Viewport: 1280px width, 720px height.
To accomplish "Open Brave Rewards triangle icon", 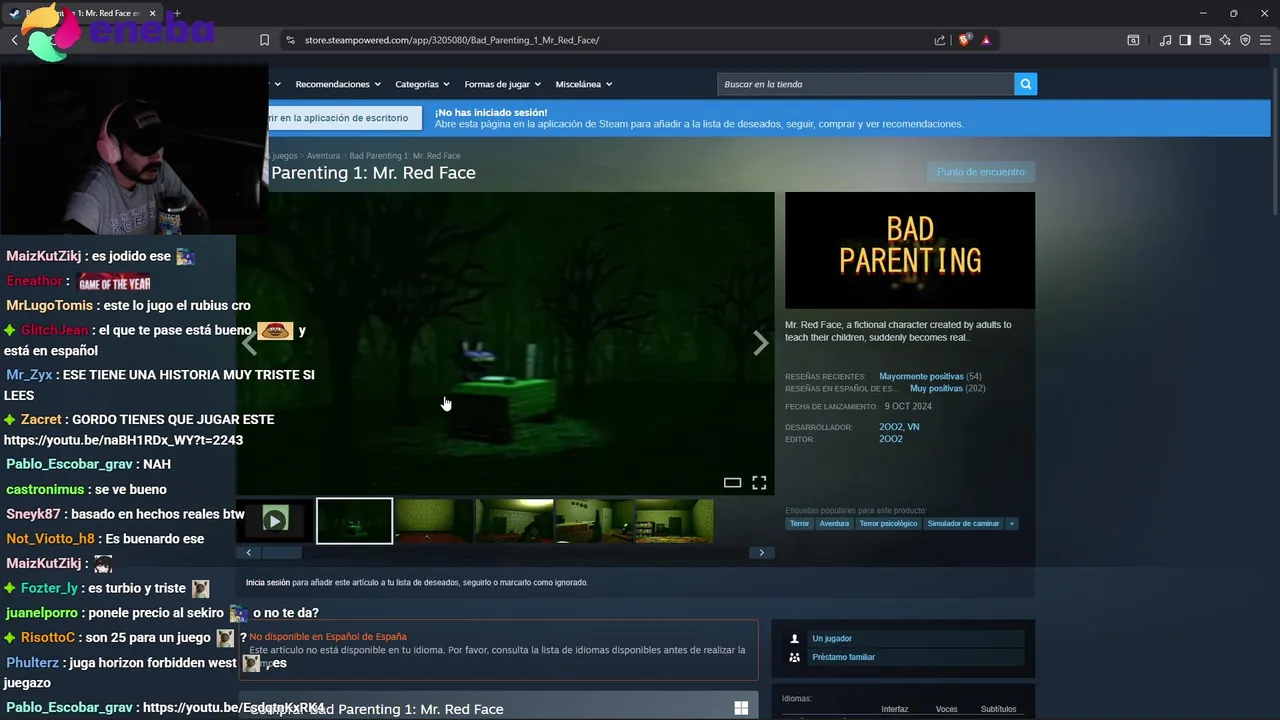I will [x=986, y=40].
